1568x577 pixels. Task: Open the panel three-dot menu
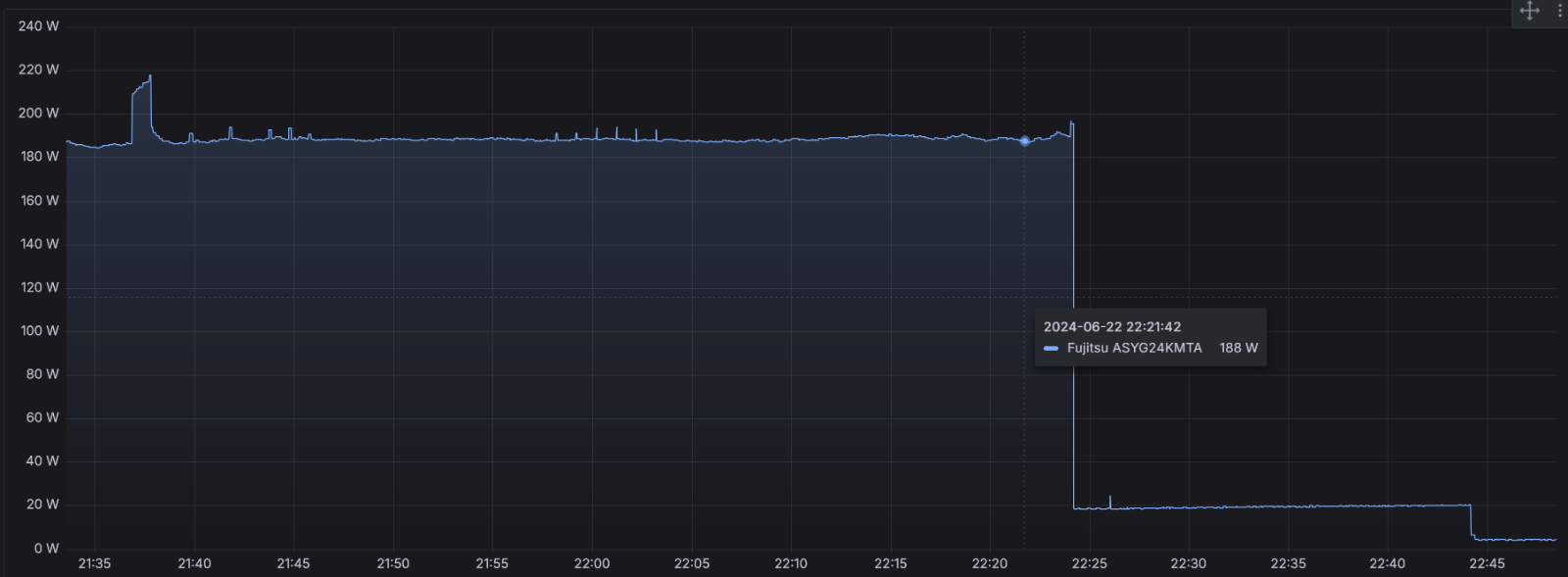[1559, 11]
